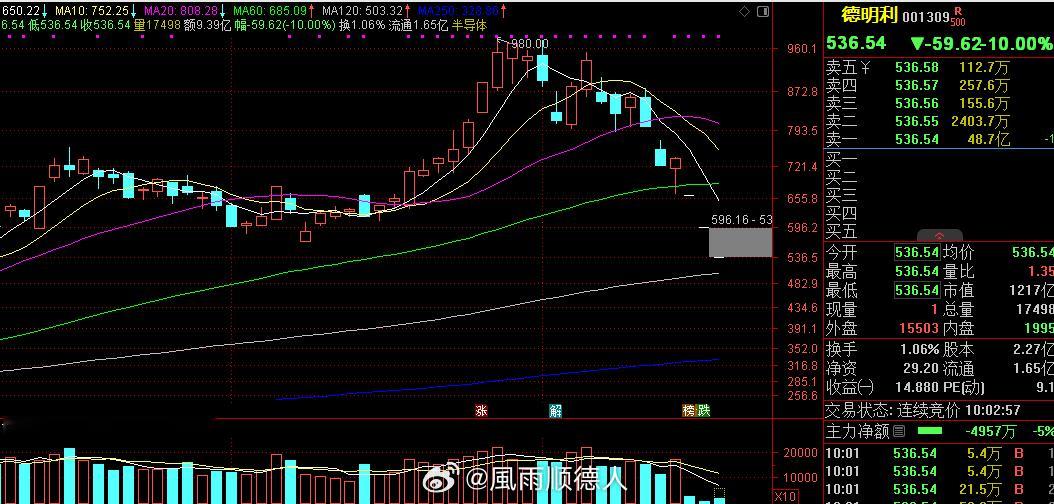The height and width of the screenshot is (504, 1054).
Task: Click the 卖一 price 536.54
Action: pos(917,140)
